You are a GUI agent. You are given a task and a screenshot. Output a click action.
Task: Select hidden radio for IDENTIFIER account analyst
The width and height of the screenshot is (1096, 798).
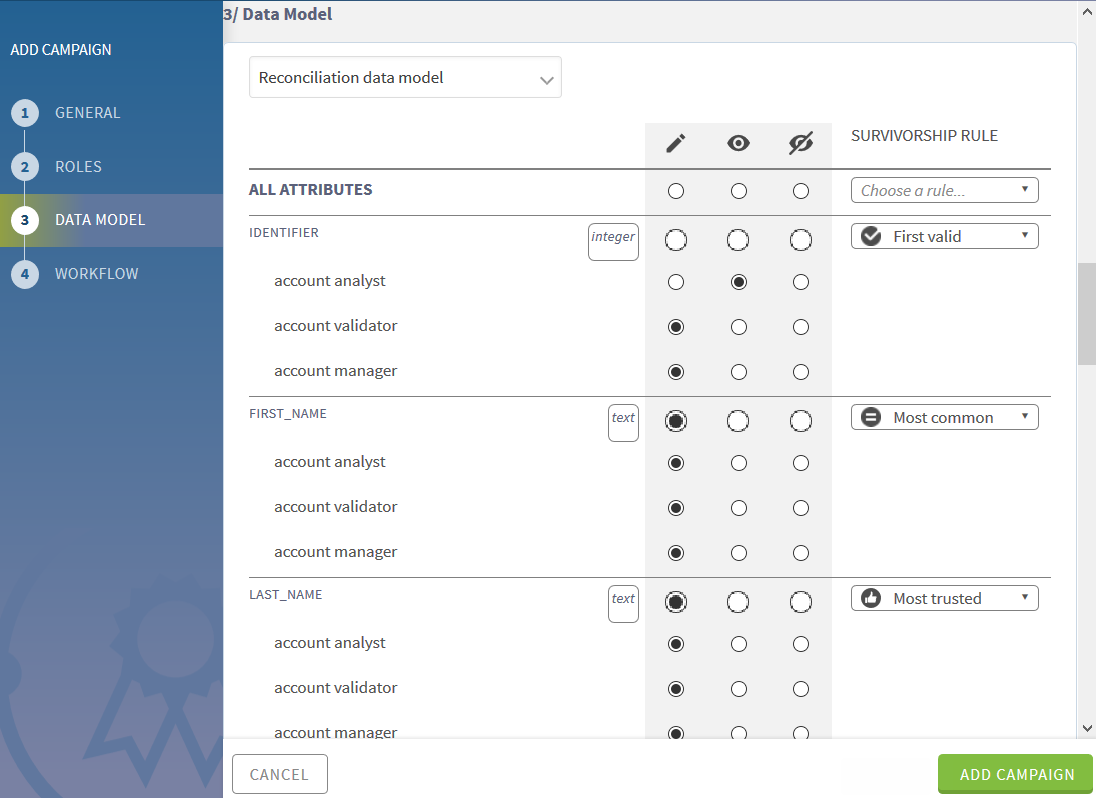(800, 282)
